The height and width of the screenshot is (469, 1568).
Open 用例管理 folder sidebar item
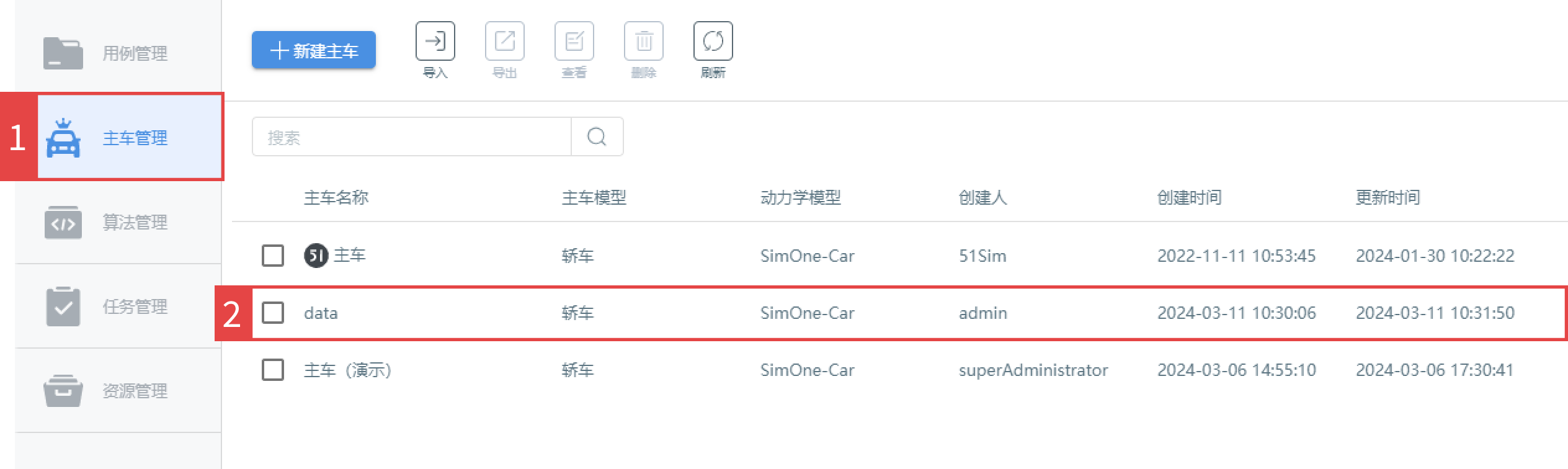click(118, 53)
